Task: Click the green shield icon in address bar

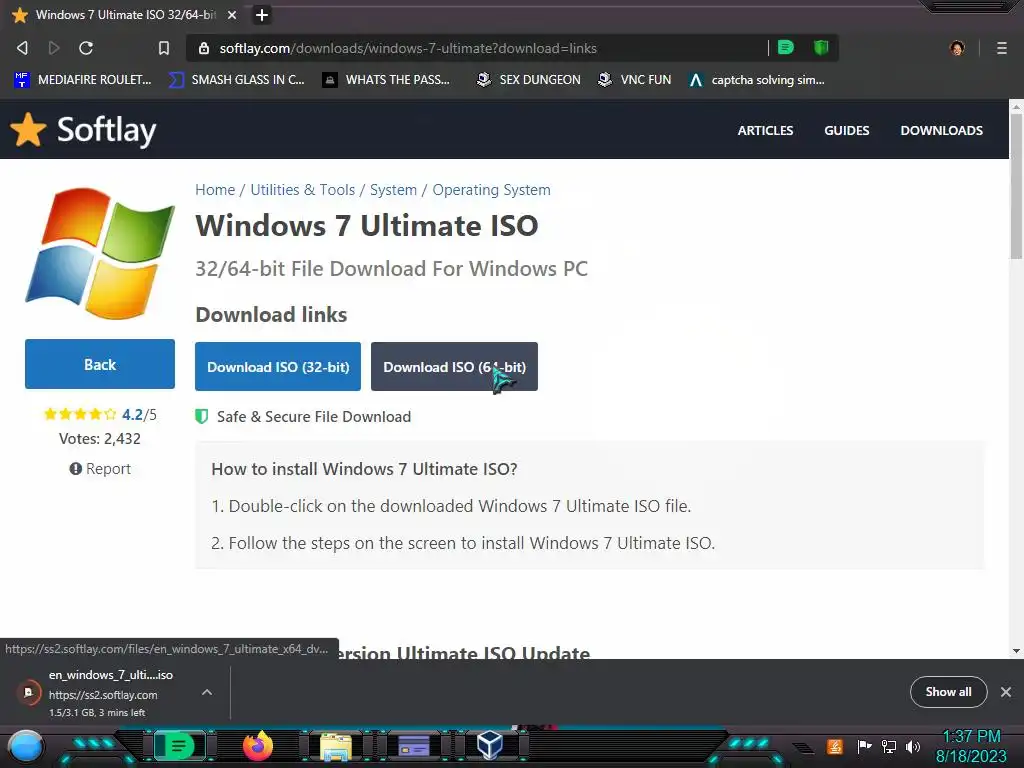Action: [821, 47]
